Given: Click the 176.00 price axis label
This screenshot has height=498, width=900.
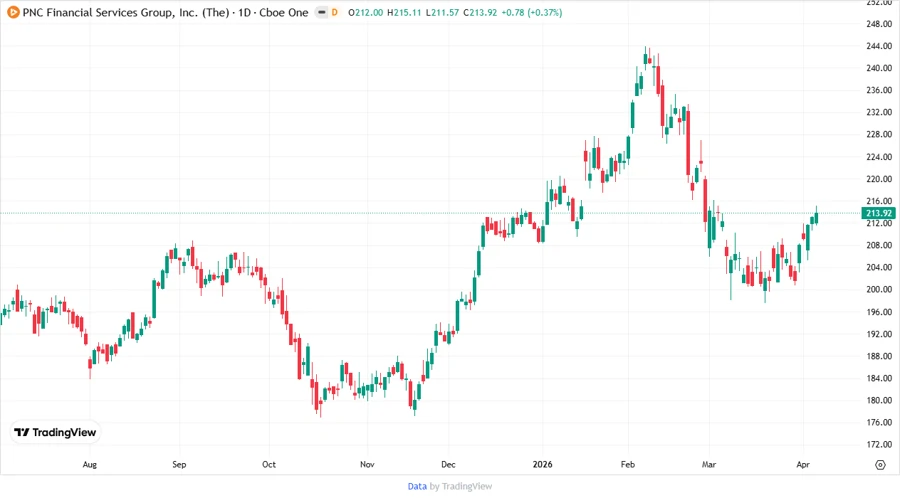Looking at the screenshot, I should (x=879, y=422).
